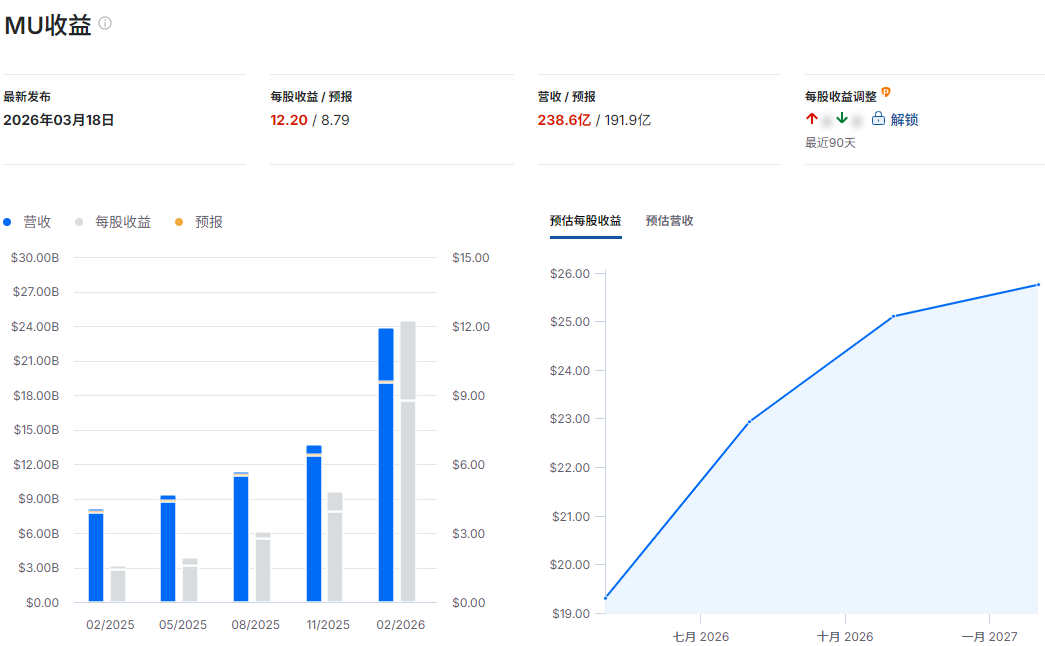The image size is (1045, 646).
Task: Click the $15.00 right-axis label
Action: click(471, 257)
